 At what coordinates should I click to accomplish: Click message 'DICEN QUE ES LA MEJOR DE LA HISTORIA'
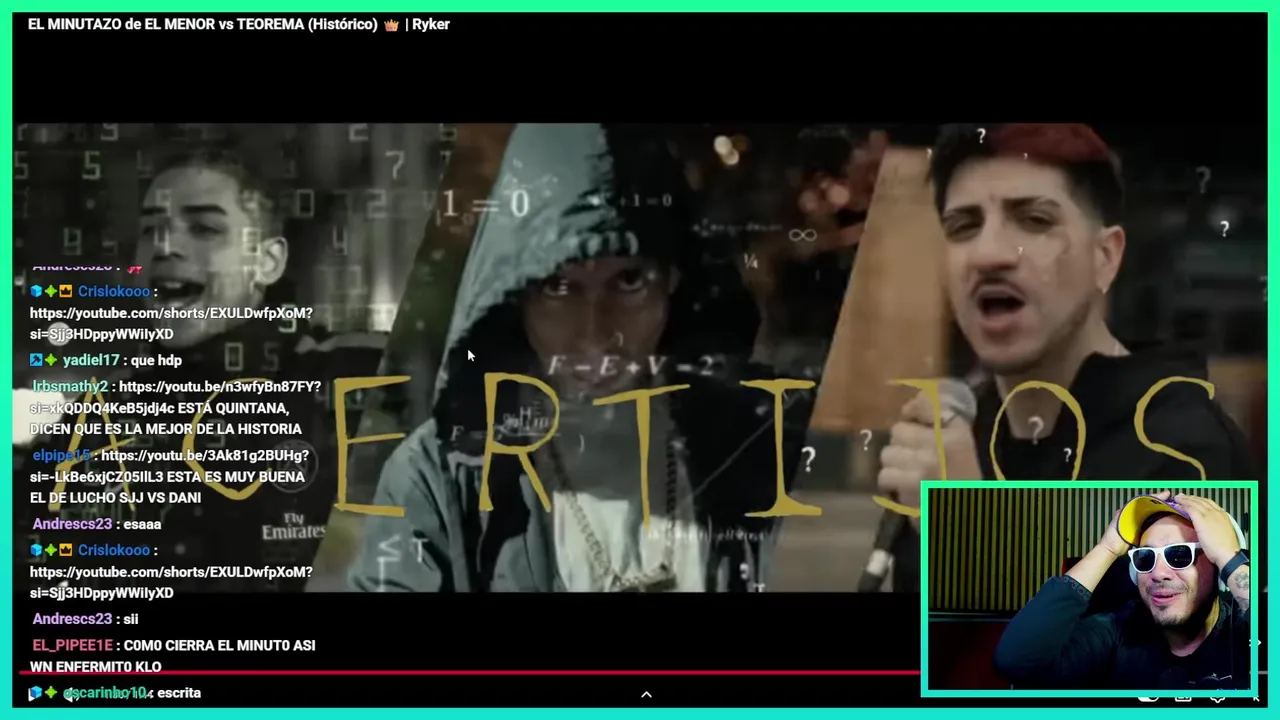click(166, 429)
